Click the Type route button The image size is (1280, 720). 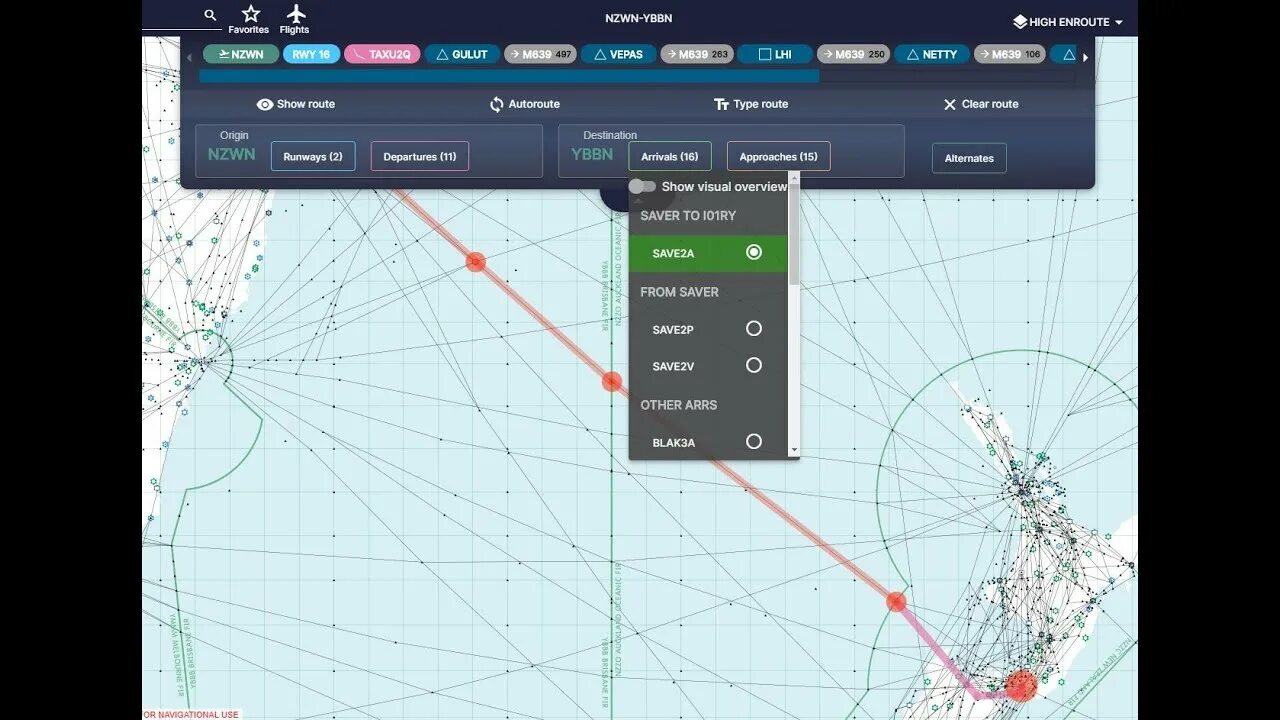pyautogui.click(x=751, y=104)
